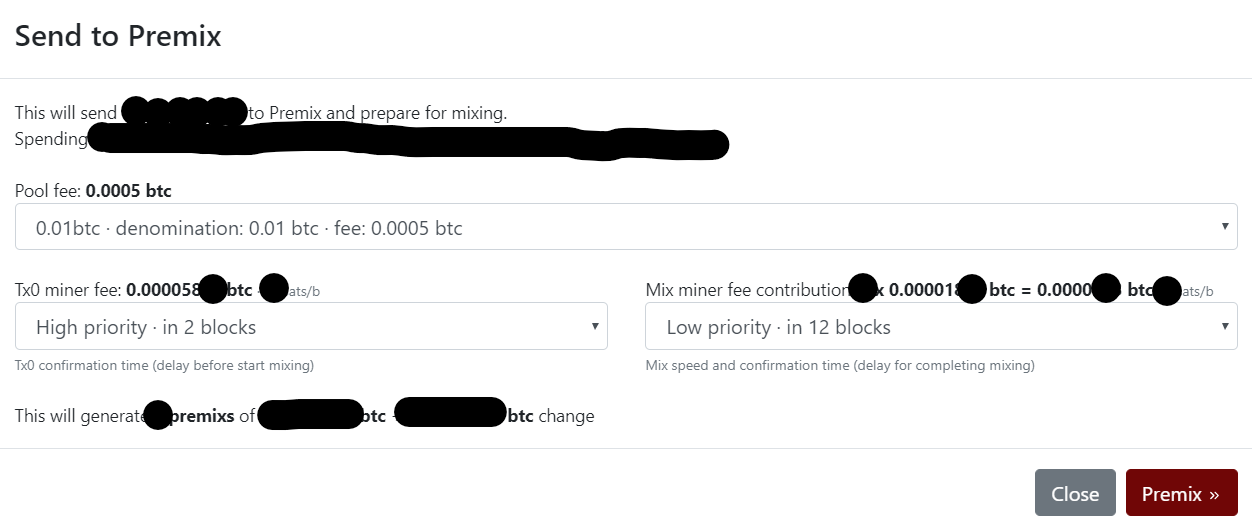This screenshot has height=531, width=1252.
Task: Click the Mix miner fee contribution label
Action: 745,290
